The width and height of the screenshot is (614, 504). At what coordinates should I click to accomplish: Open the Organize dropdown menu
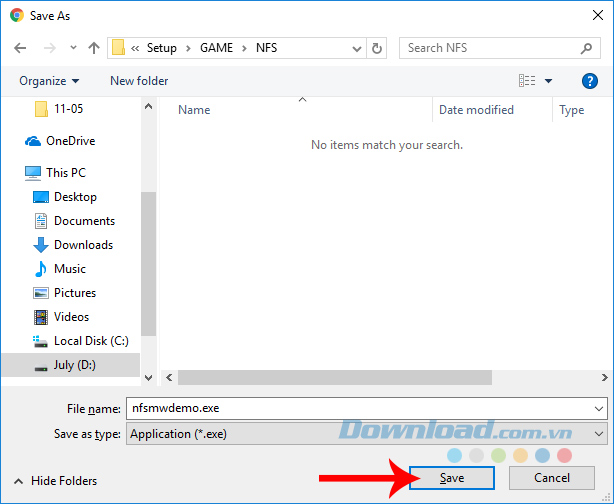49,81
